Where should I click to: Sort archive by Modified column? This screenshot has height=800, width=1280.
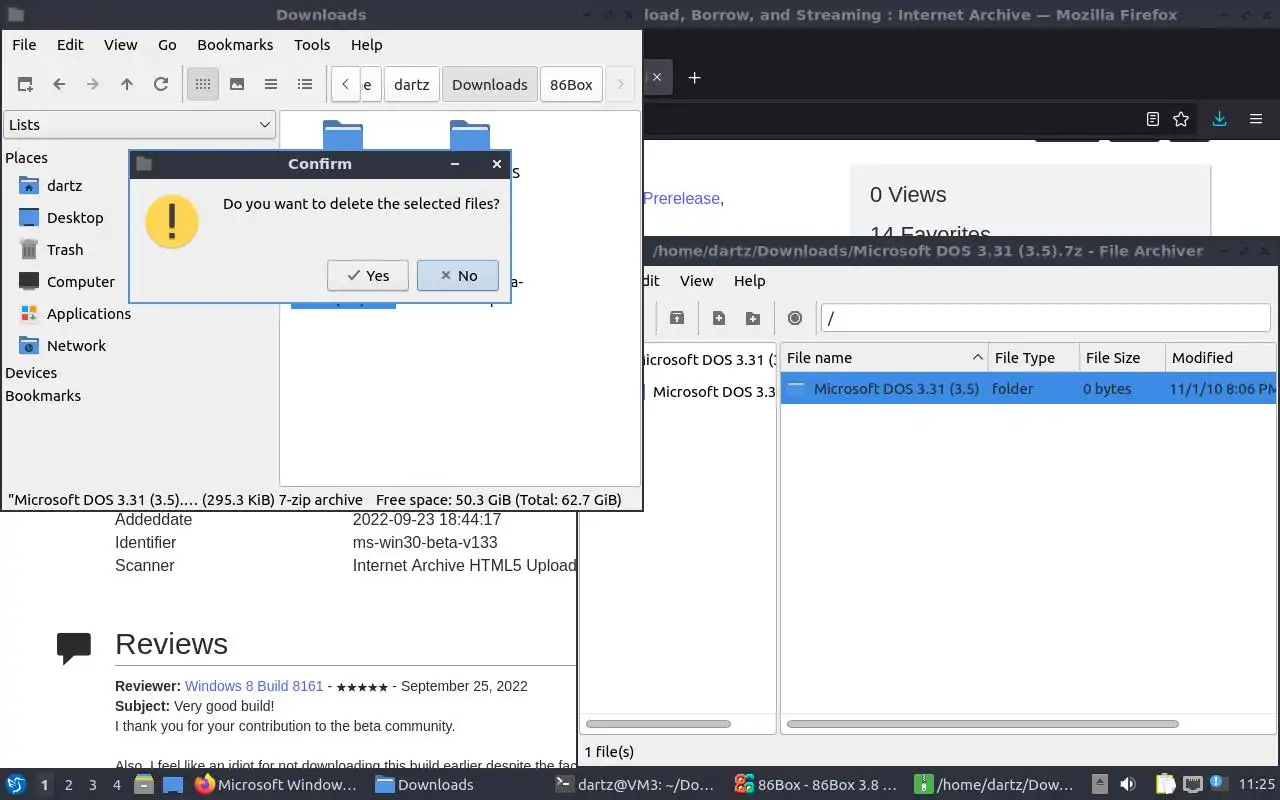pyautogui.click(x=1220, y=358)
